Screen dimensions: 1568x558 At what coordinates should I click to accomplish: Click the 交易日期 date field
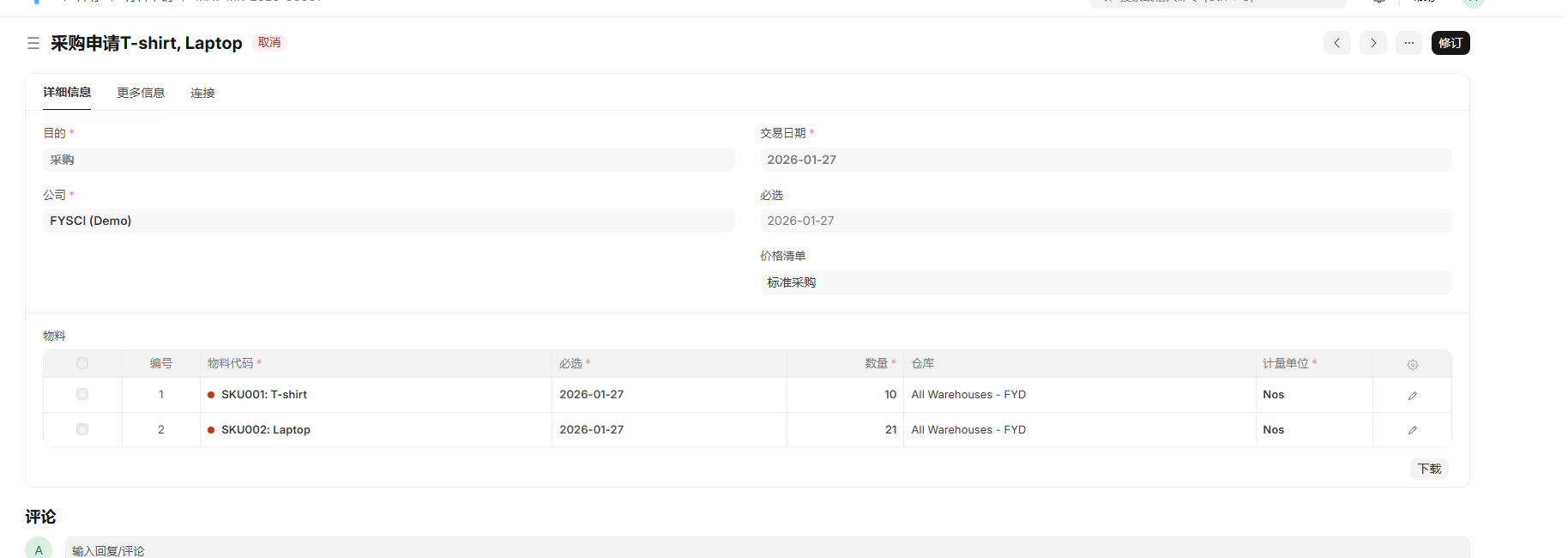[1106, 160]
